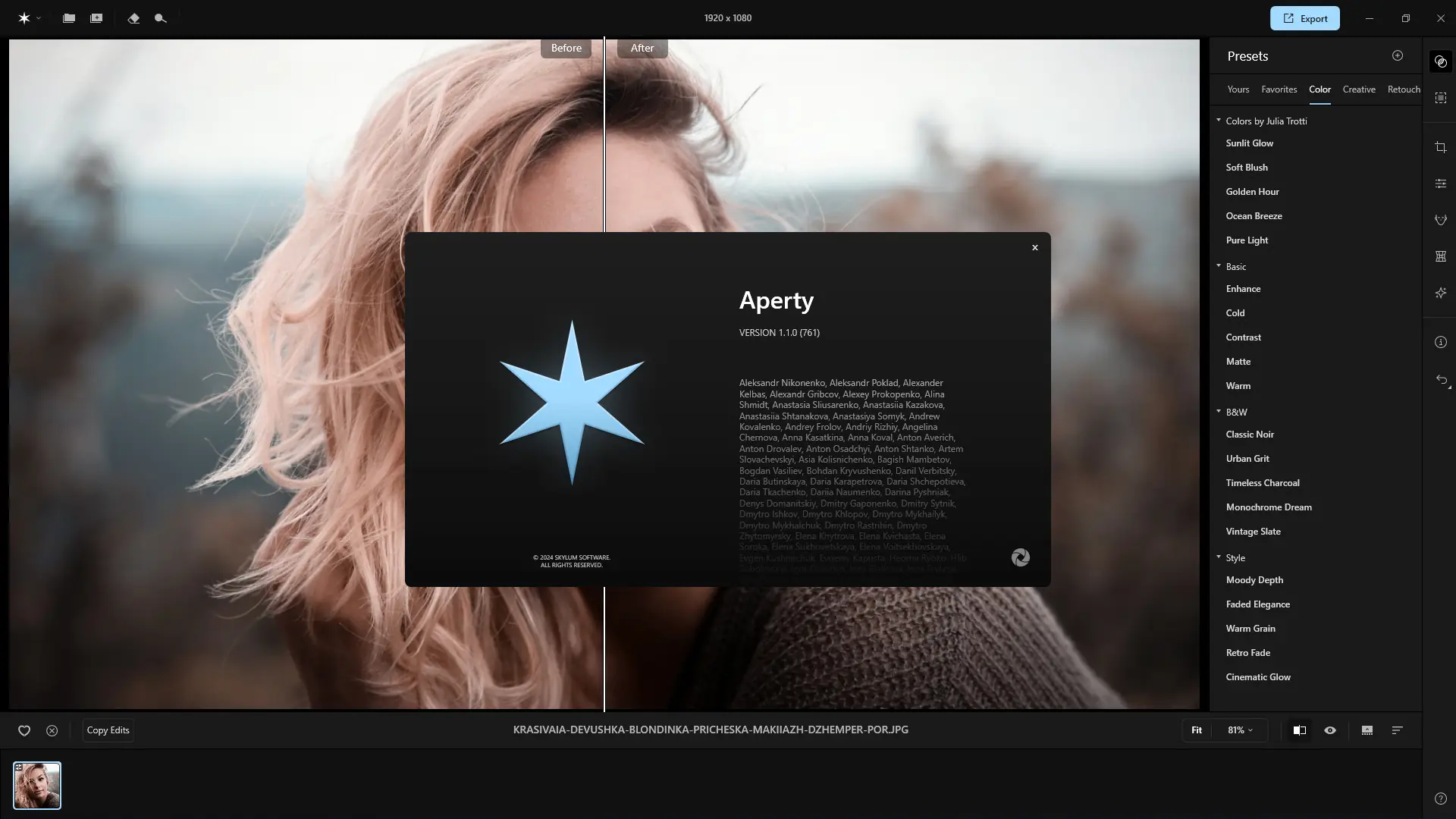
Task: Click the Copy Edits button
Action: click(x=108, y=730)
